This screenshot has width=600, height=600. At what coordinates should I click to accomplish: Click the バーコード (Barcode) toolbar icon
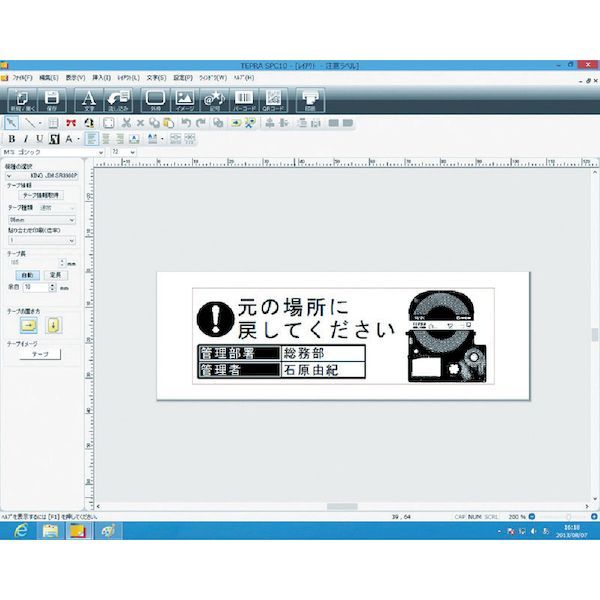click(243, 99)
